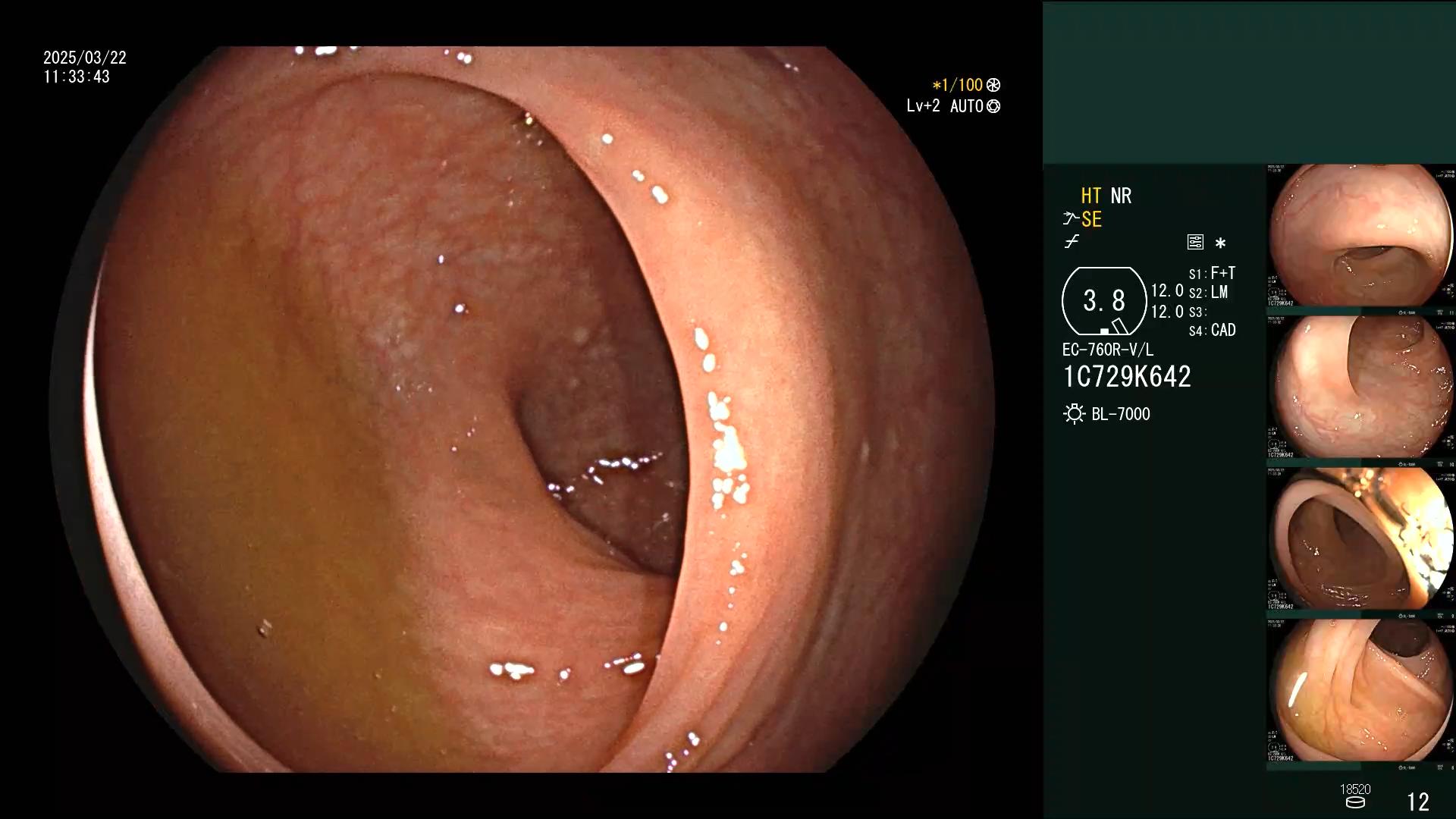This screenshot has height=819, width=1456.
Task: Click the S2: LM switch assignment
Action: (1208, 292)
